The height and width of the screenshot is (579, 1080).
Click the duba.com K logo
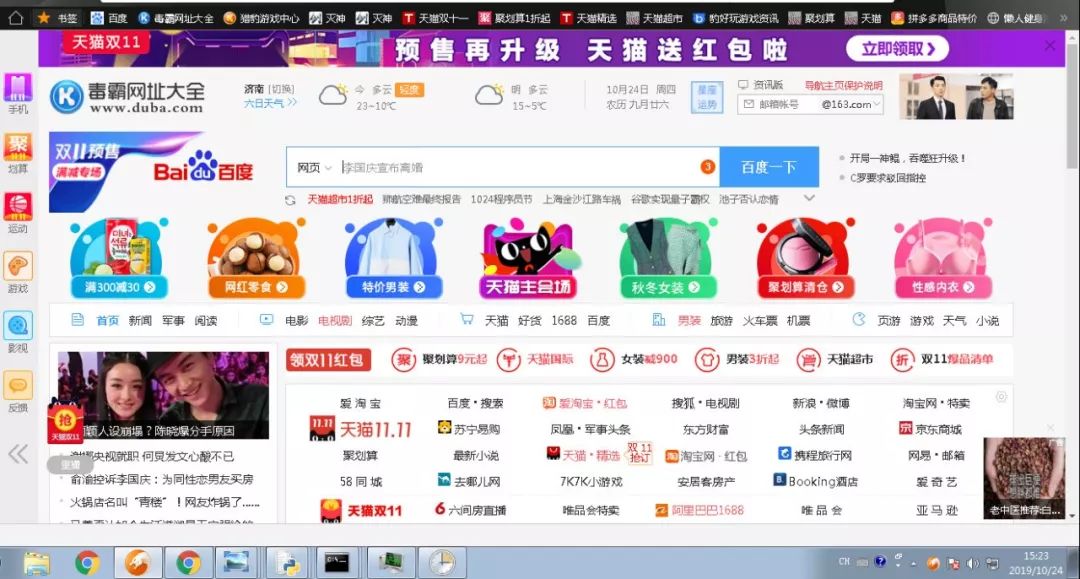click(66, 97)
